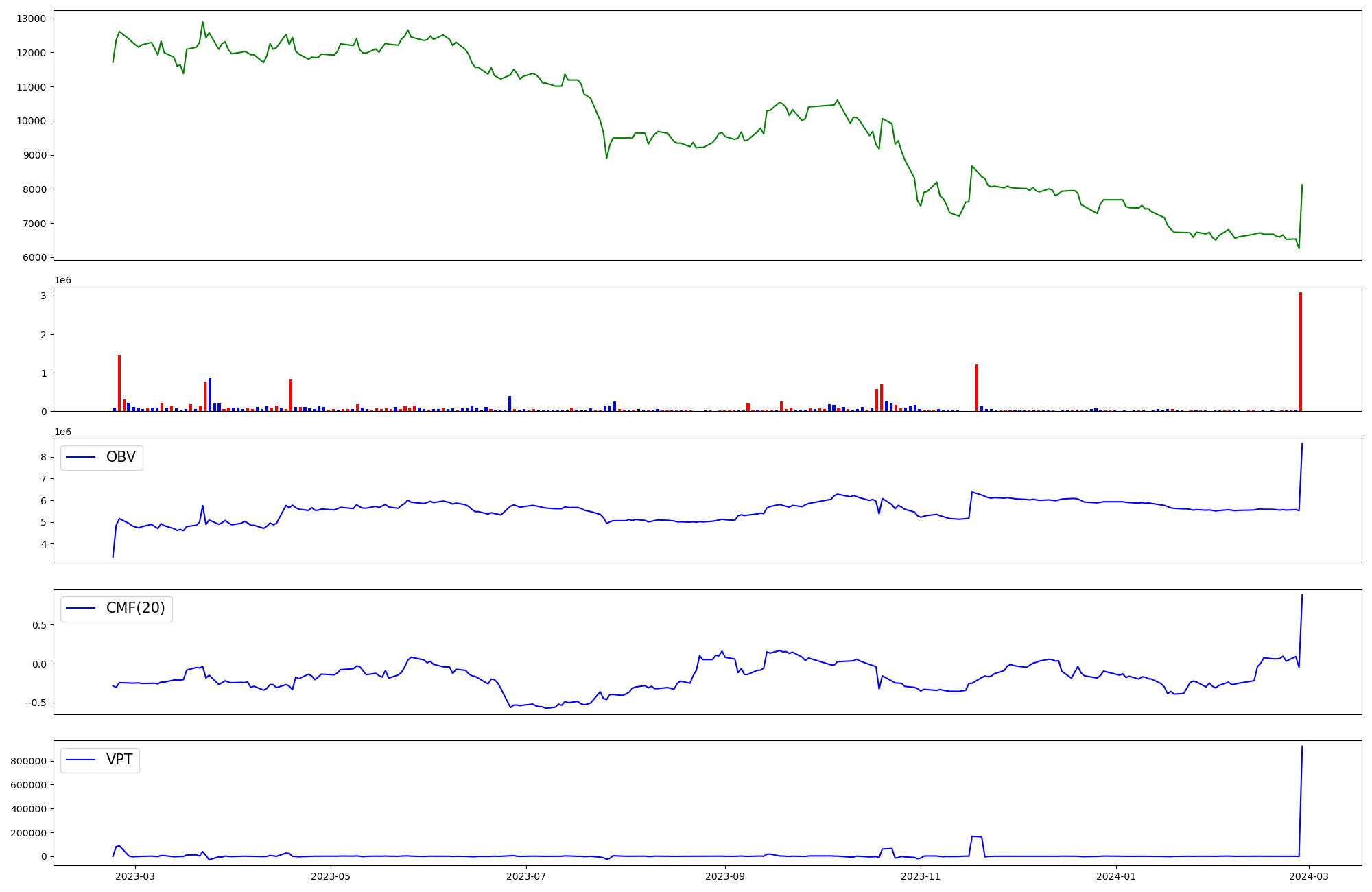The width and height of the screenshot is (1372, 892).
Task: Click the blue line sample in OBV legend
Action: click(x=80, y=458)
